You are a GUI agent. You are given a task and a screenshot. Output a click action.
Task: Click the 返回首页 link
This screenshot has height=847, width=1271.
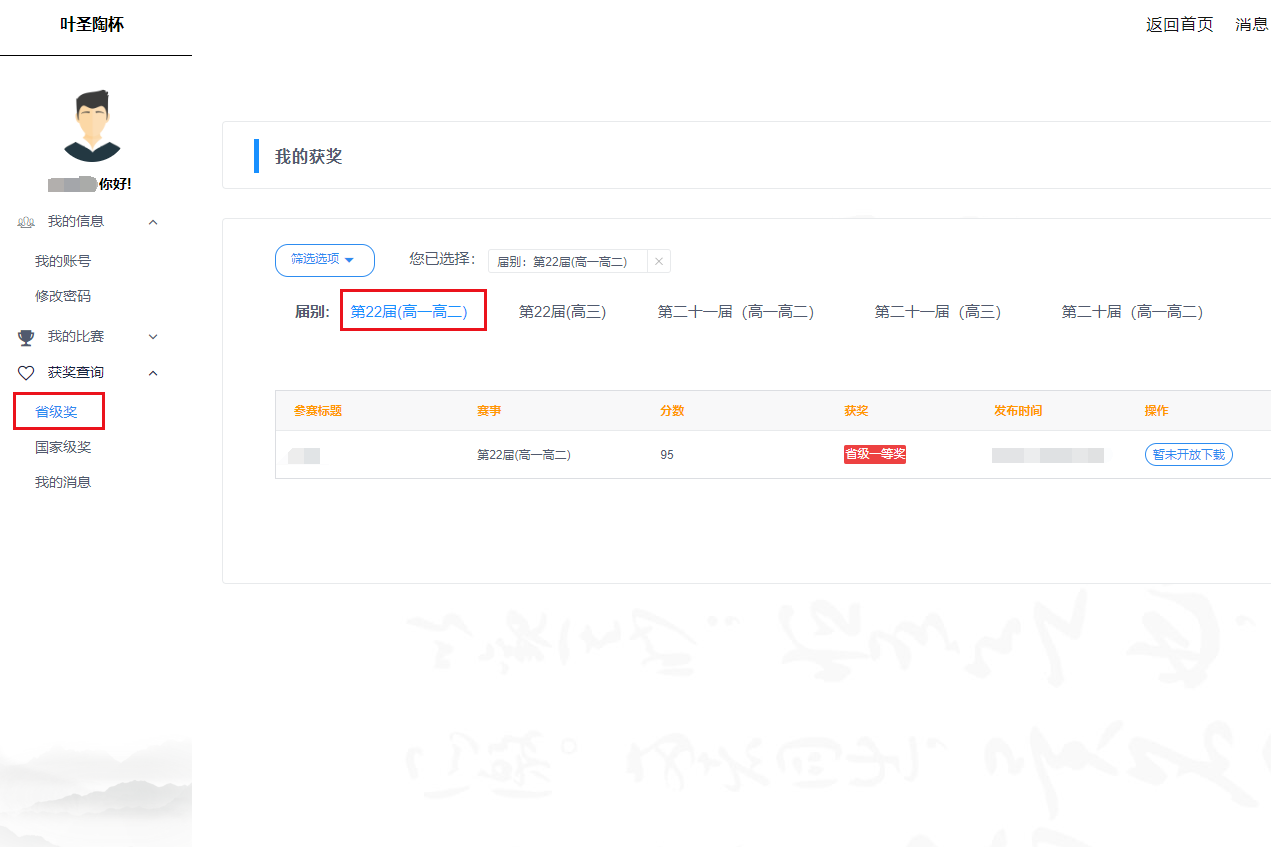[x=1179, y=25]
